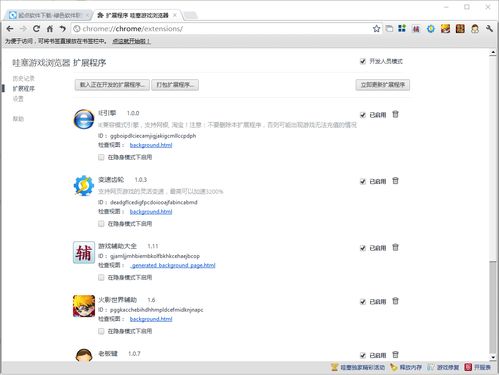Go back using the back arrow
The height and width of the screenshot is (375, 499).
pyautogui.click(x=10, y=29)
